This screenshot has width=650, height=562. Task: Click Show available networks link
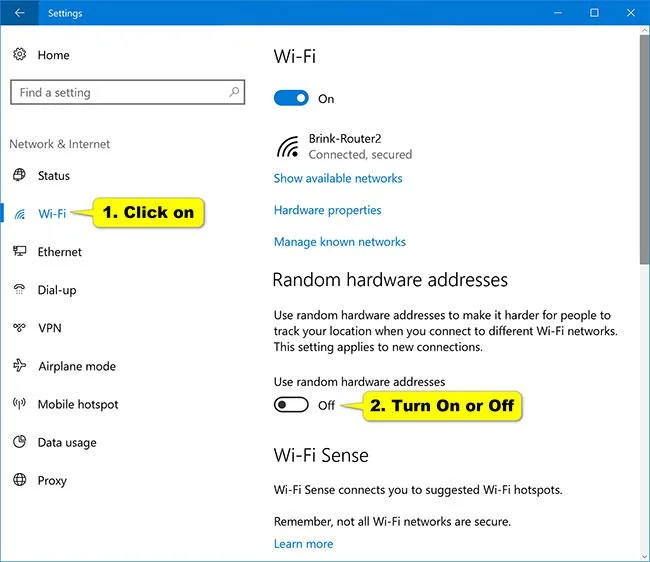pos(338,178)
